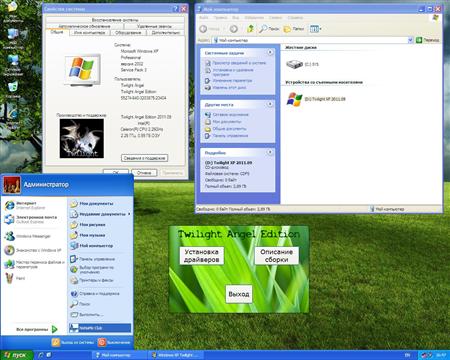
Task: Open the Network Places desktop icon
Action: click(13, 64)
